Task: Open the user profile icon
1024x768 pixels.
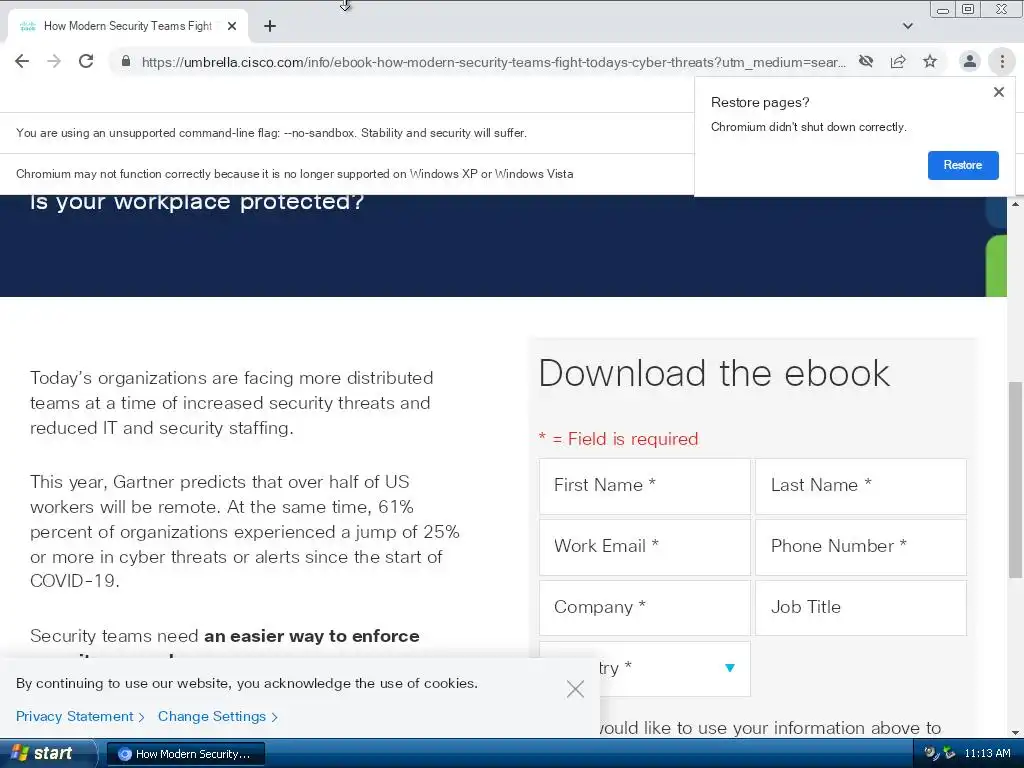Action: [x=970, y=61]
